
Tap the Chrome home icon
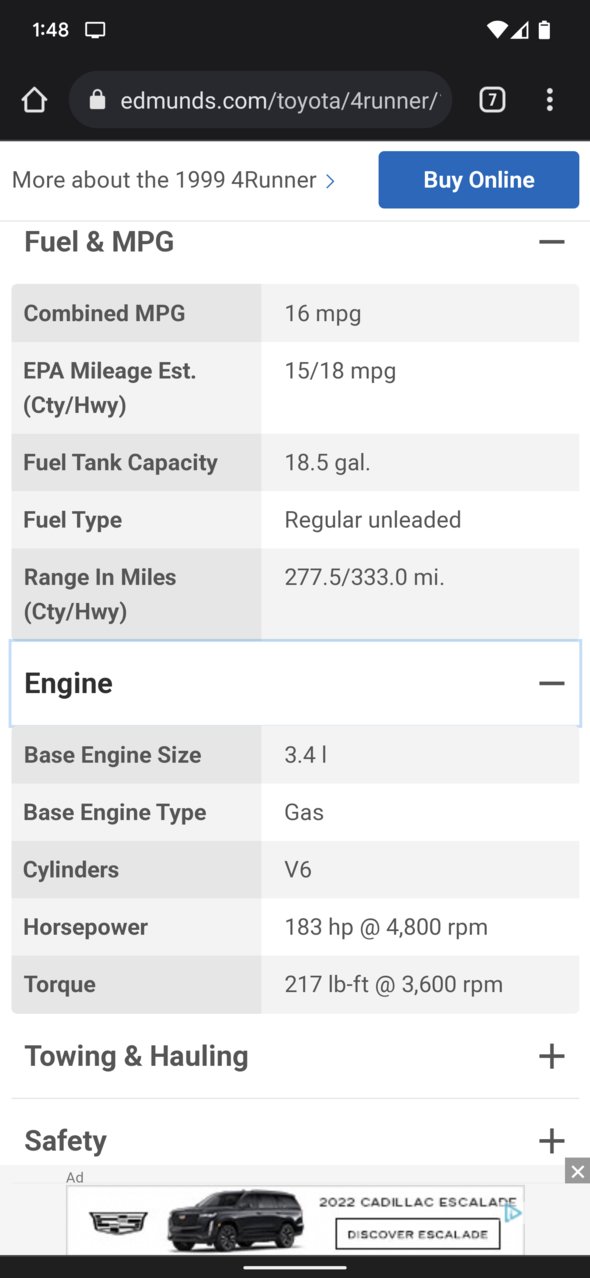coord(34,100)
